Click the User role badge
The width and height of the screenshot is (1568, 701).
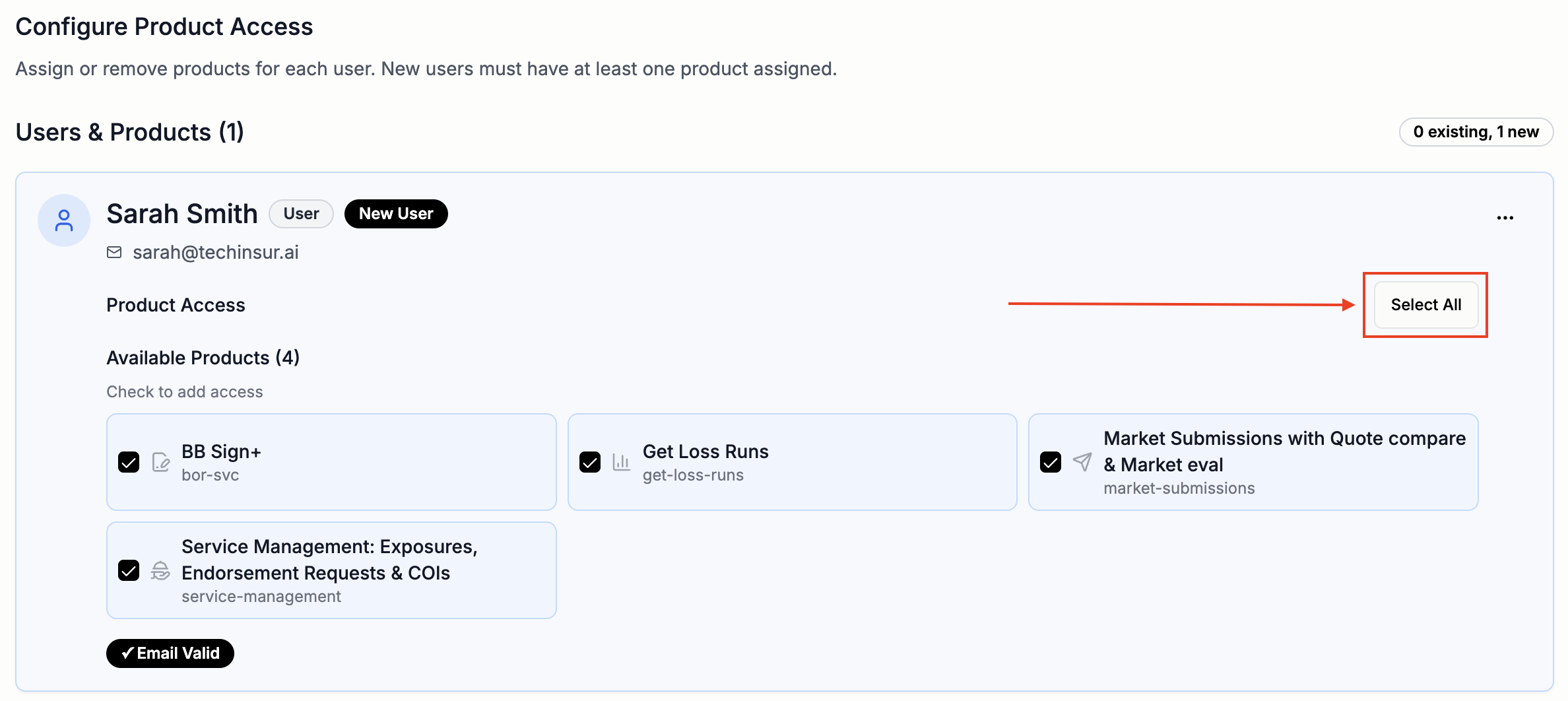[x=301, y=214]
